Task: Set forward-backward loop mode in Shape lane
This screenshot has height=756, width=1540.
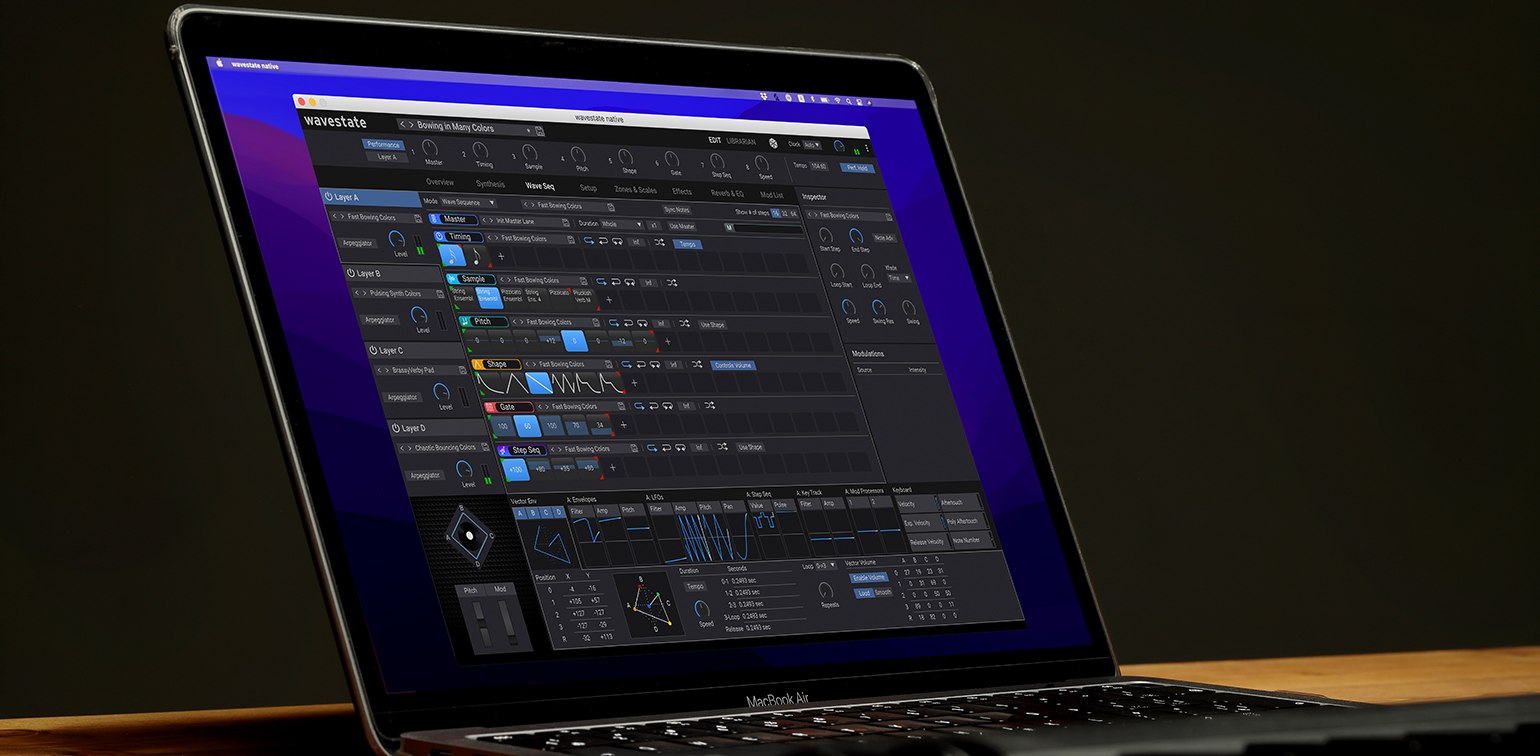Action: tap(654, 365)
